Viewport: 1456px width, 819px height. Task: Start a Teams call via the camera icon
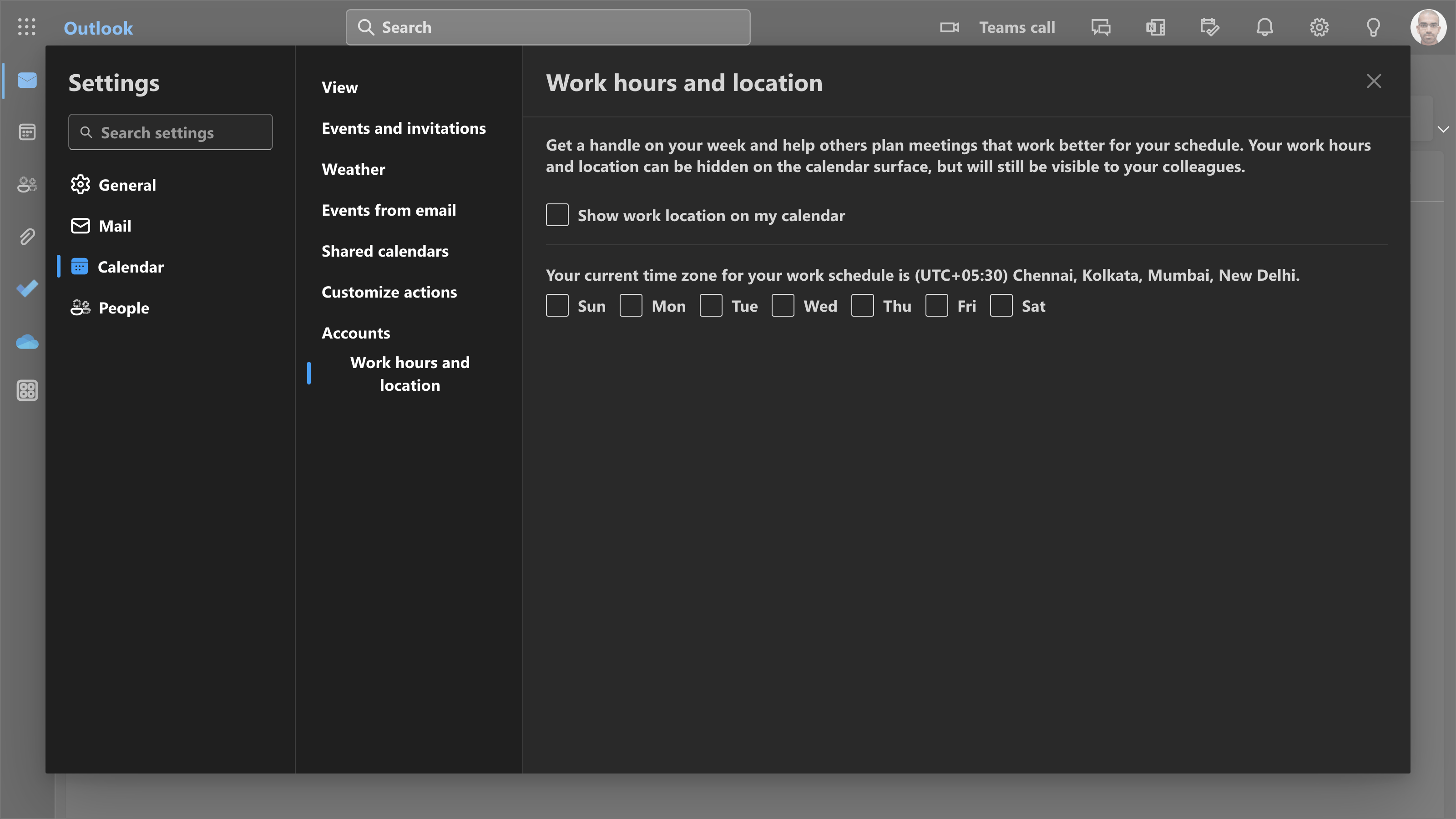point(949,27)
